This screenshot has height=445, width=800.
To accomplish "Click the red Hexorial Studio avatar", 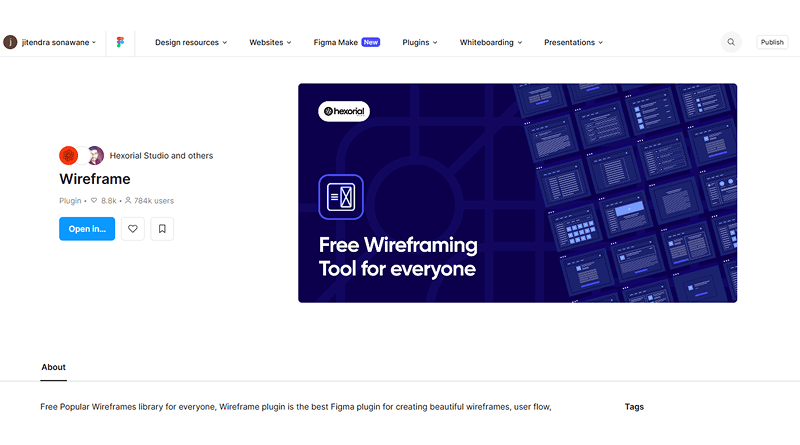I will pyautogui.click(x=68, y=156).
